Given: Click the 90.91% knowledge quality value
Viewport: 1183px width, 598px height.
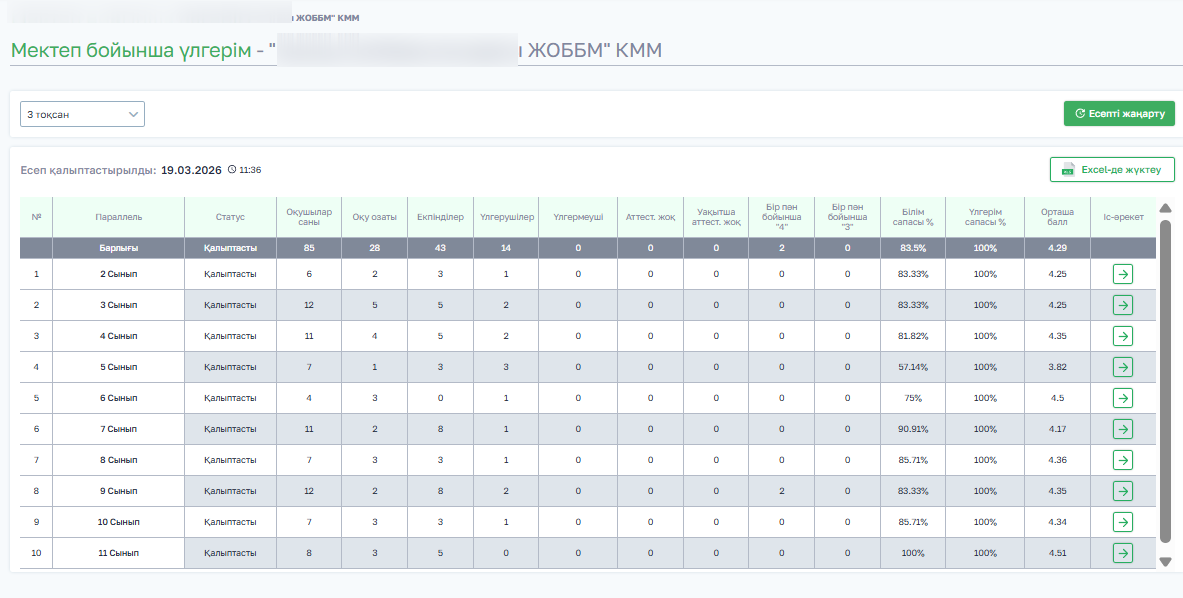Looking at the screenshot, I should point(913,429).
